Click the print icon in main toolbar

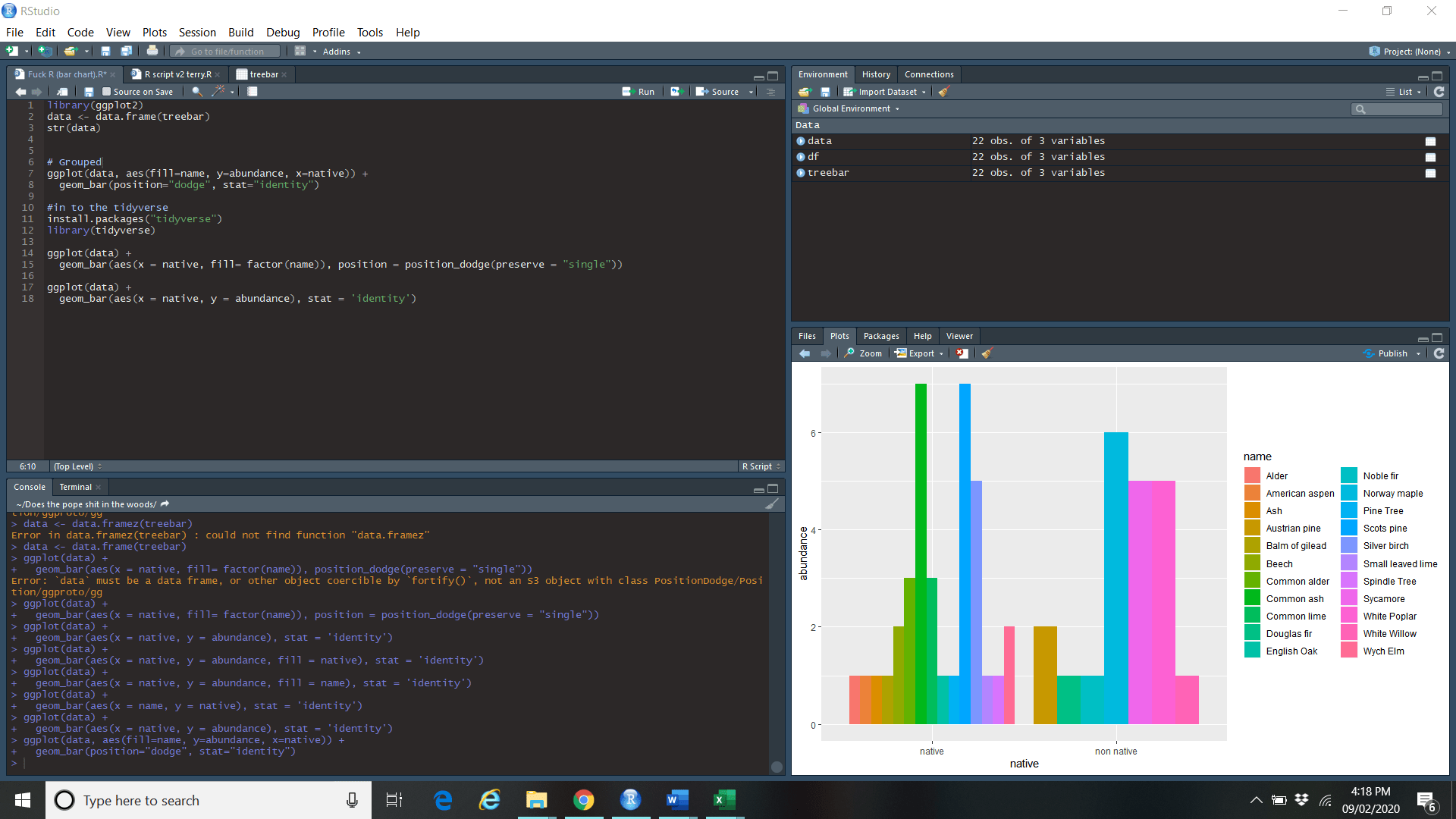coord(152,52)
